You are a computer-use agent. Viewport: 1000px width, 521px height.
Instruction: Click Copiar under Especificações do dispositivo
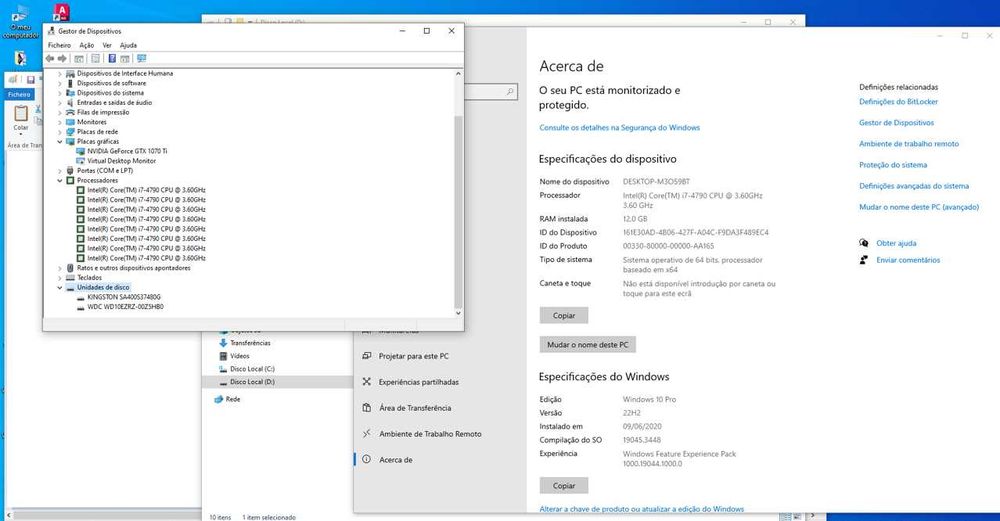pyautogui.click(x=564, y=315)
